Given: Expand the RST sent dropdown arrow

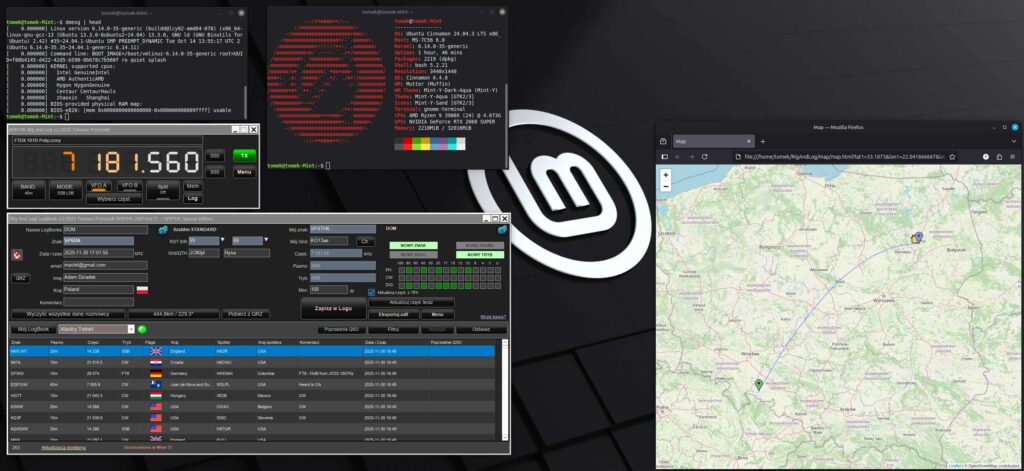Looking at the screenshot, I should click(x=224, y=241).
